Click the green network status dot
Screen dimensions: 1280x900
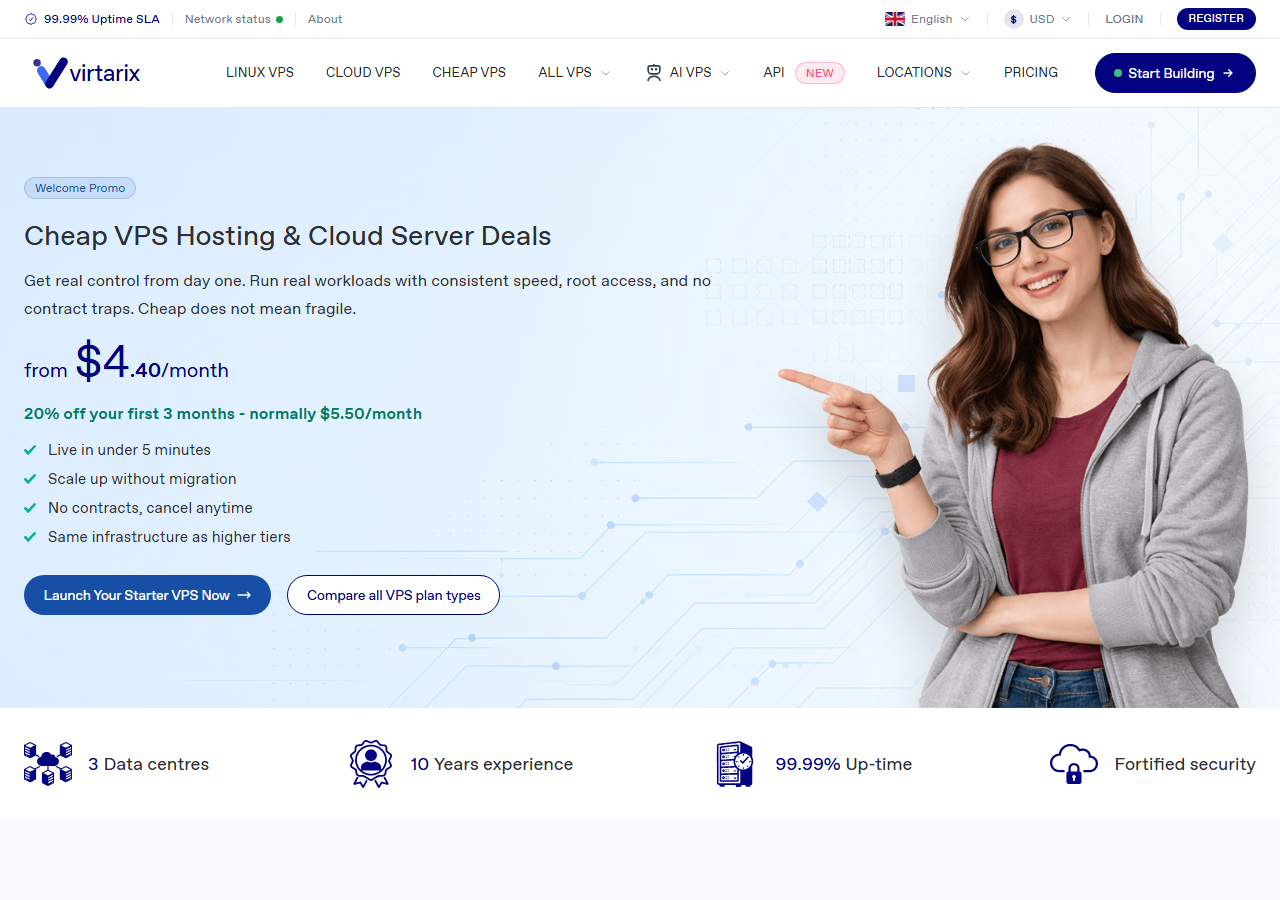[x=279, y=19]
